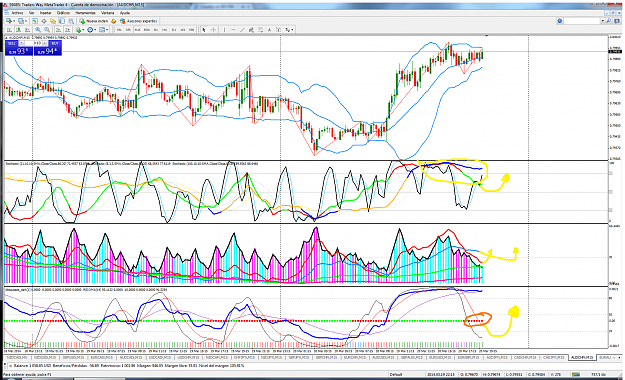This screenshot has height=380, width=625.
Task: Open the search box dropdown arrow
Action: (603, 21)
